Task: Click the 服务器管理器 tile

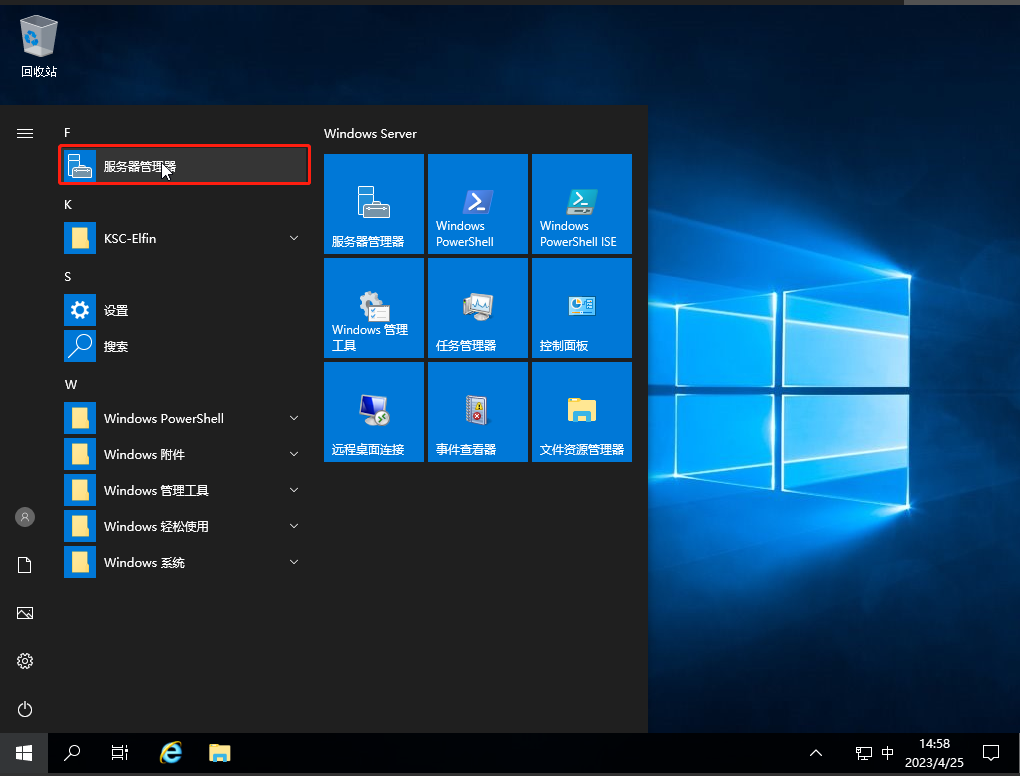Action: [373, 204]
